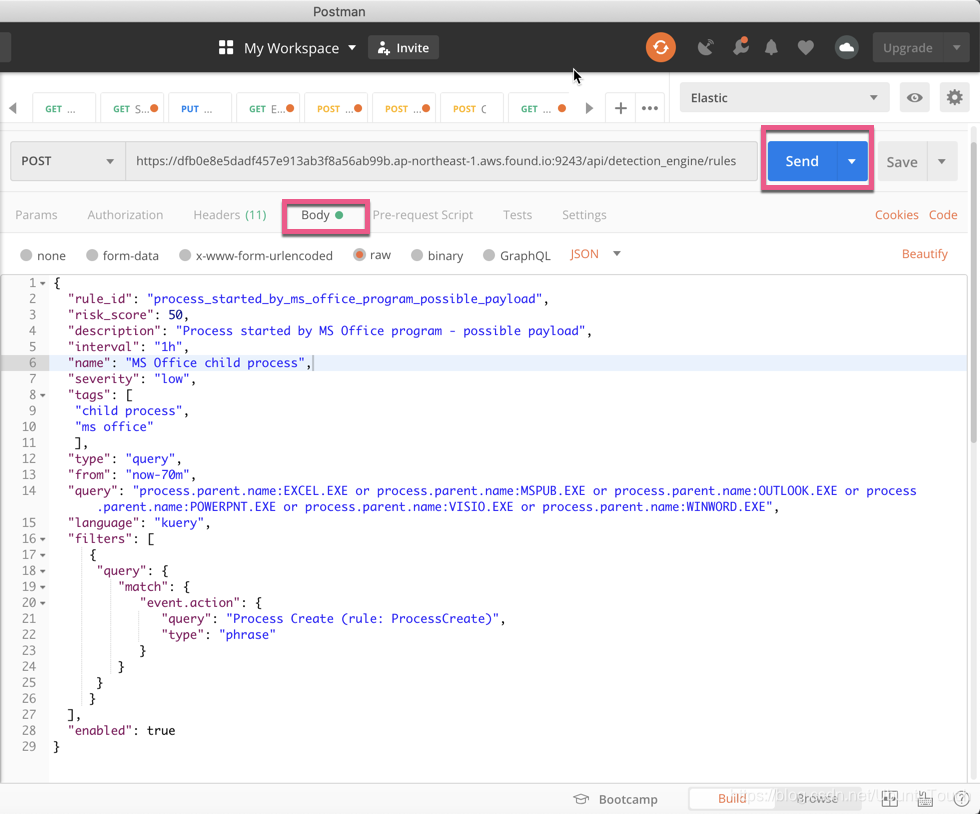Open Bootcamp from the status bar
980x814 pixels.
616,799
